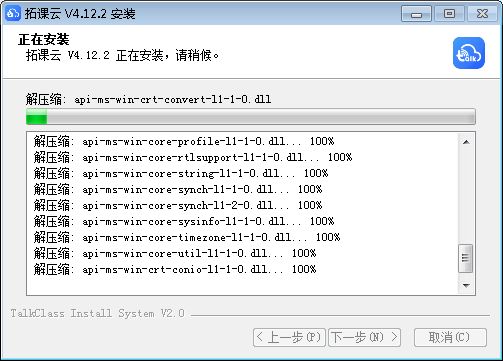Image resolution: width=503 pixels, height=361 pixels.
Task: Click the 拓课云 title bar app icon
Action: point(13,13)
